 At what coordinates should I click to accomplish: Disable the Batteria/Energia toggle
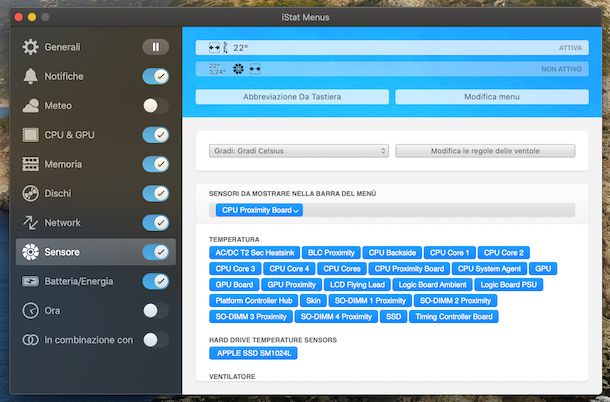[156, 281]
